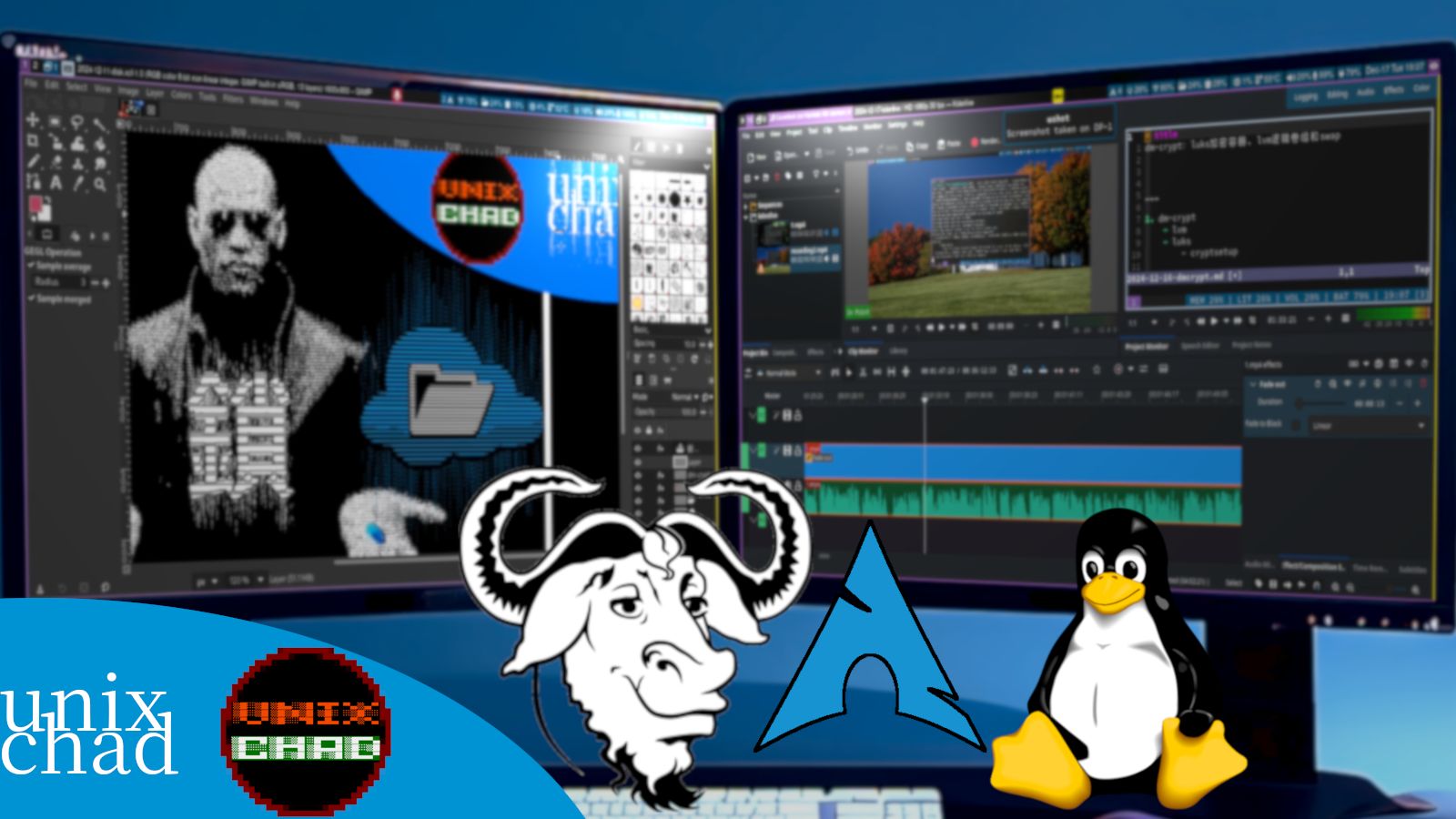This screenshot has height=819, width=1456.
Task: Open the Subtitles tab in Kdenlive
Action: tap(1412, 569)
